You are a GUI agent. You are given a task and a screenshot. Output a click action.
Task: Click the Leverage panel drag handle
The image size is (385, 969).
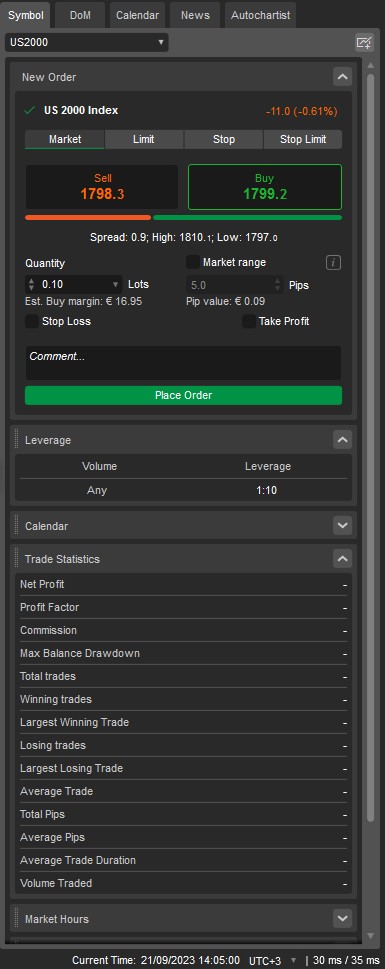[17, 440]
